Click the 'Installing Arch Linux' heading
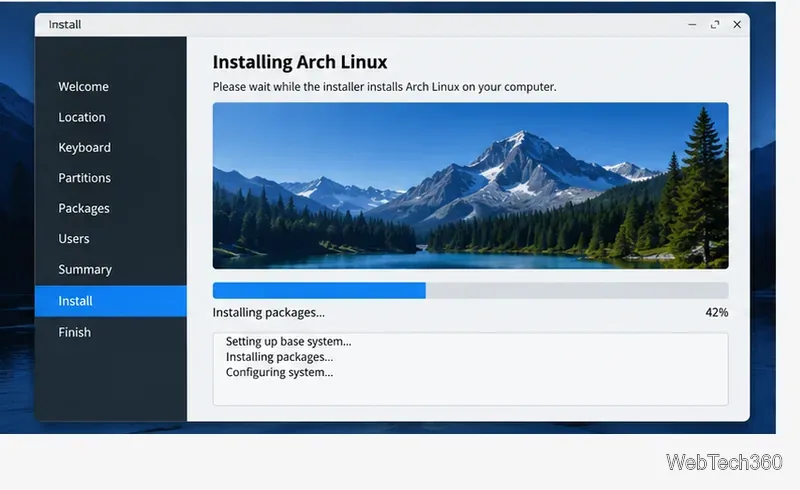Screen dimensions: 800x490 (300, 62)
